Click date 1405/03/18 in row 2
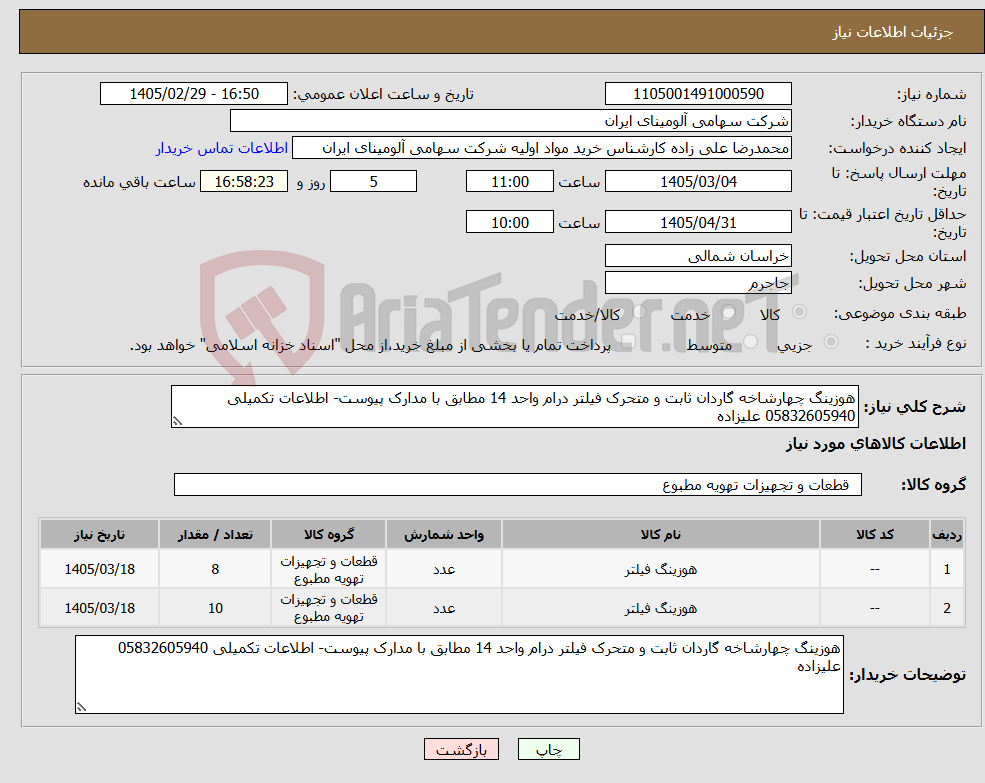This screenshot has width=985, height=783. 99,608
